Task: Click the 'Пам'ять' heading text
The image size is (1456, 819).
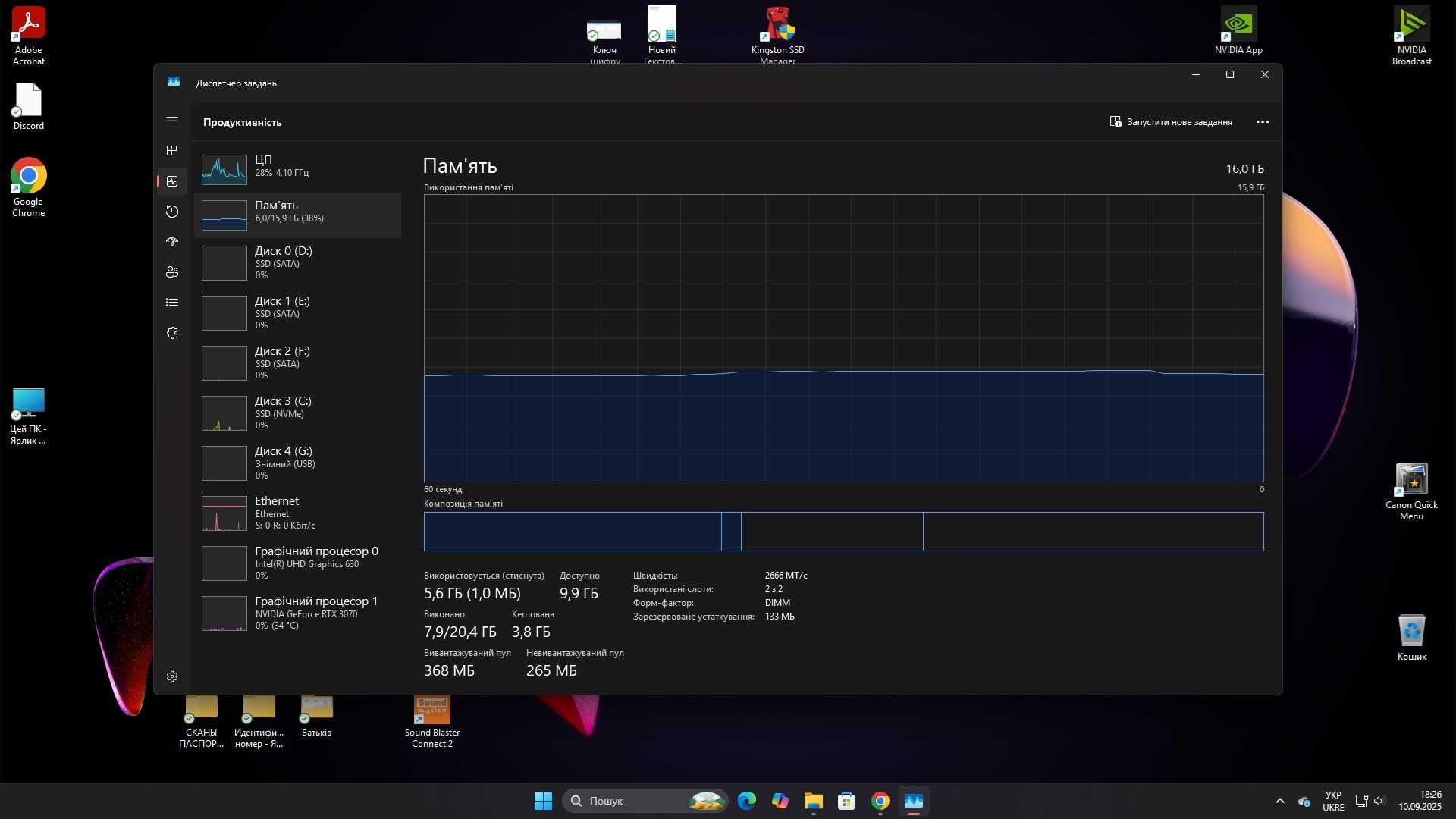Action: [x=460, y=166]
